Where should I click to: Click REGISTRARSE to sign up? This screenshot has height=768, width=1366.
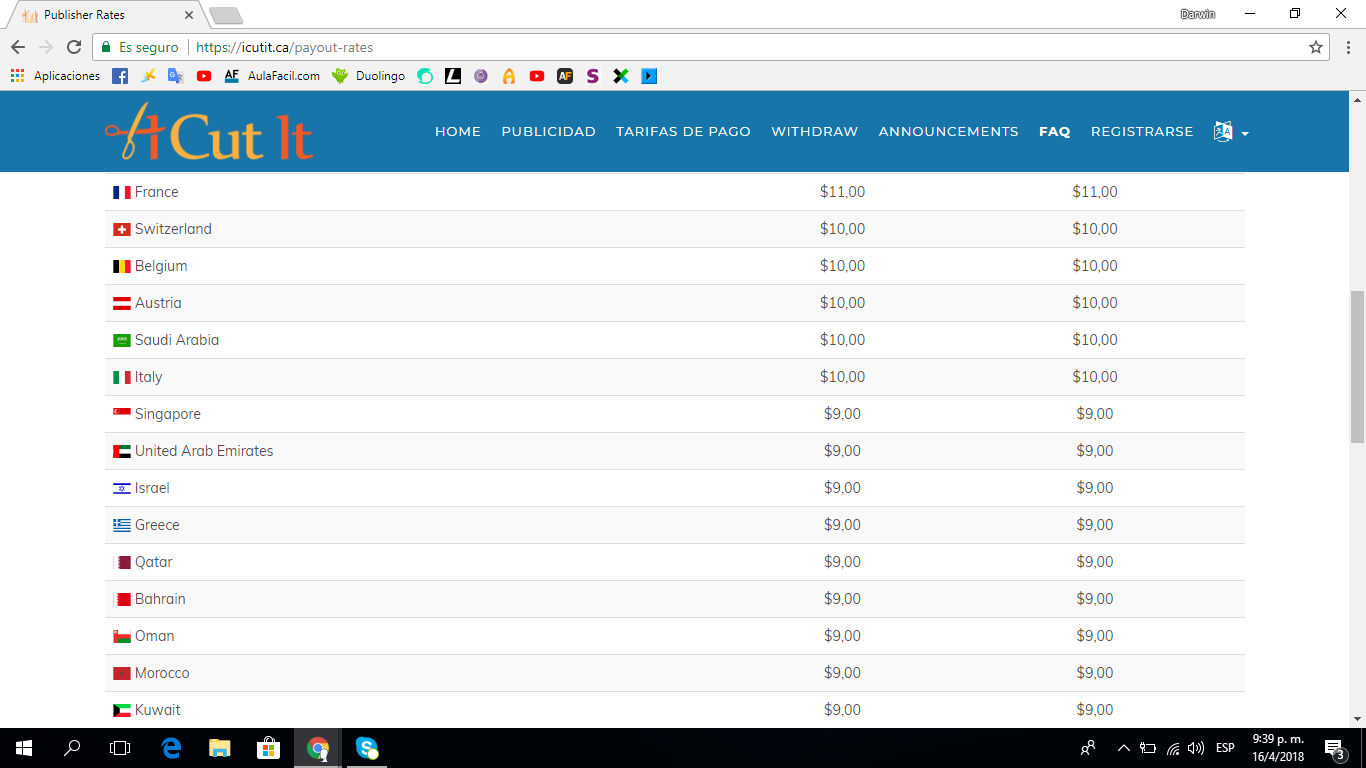[x=1142, y=131]
